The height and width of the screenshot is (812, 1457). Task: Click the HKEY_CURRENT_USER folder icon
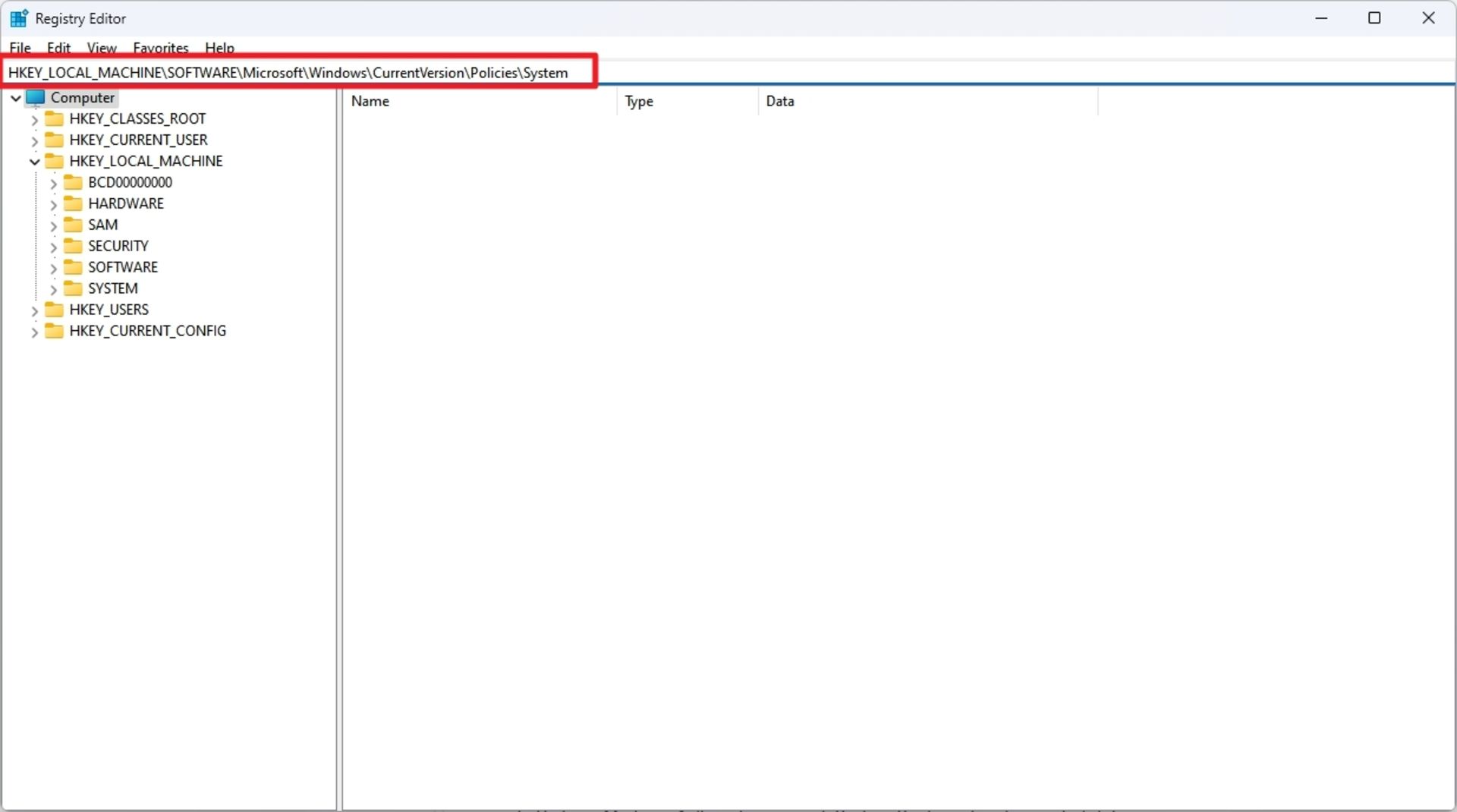click(54, 140)
